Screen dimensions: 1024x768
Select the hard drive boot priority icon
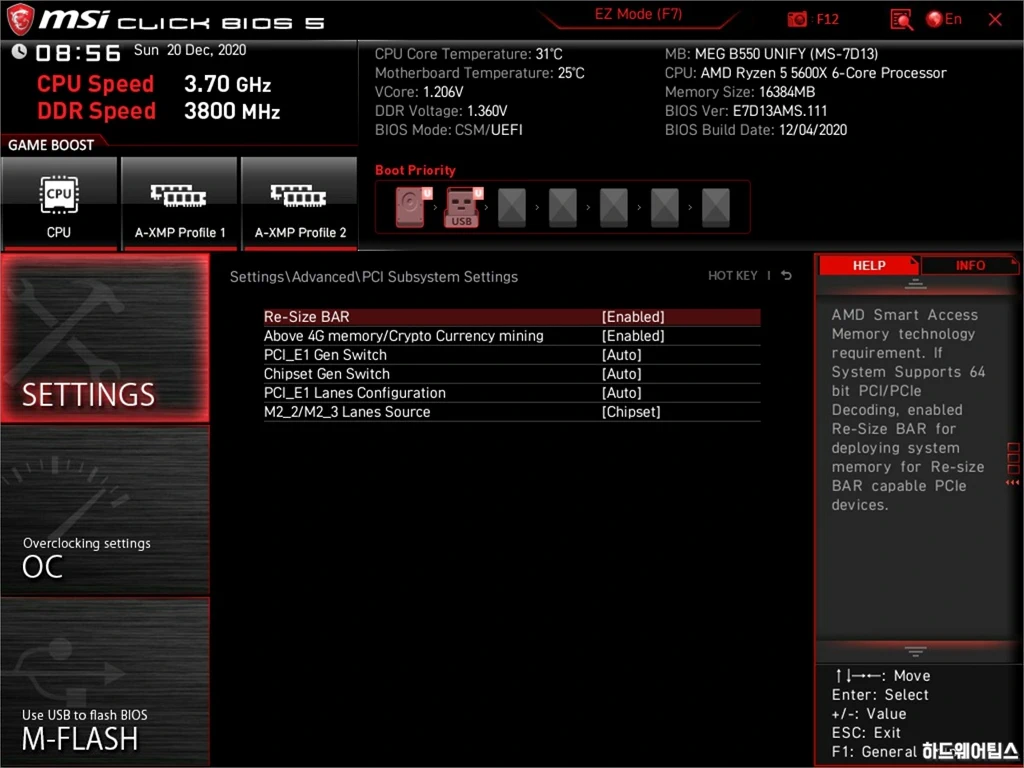tap(413, 207)
